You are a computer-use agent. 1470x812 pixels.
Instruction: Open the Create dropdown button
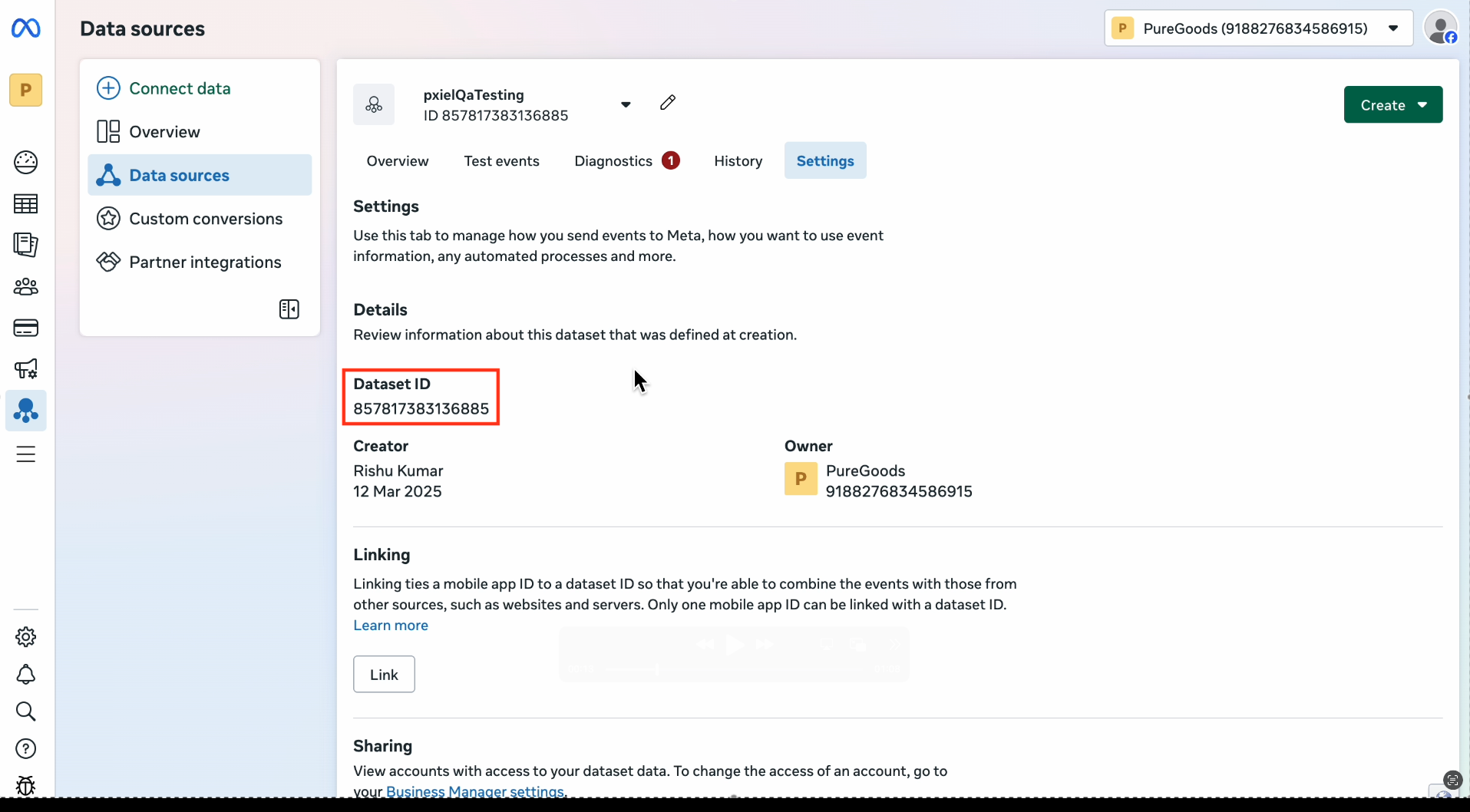point(1392,104)
